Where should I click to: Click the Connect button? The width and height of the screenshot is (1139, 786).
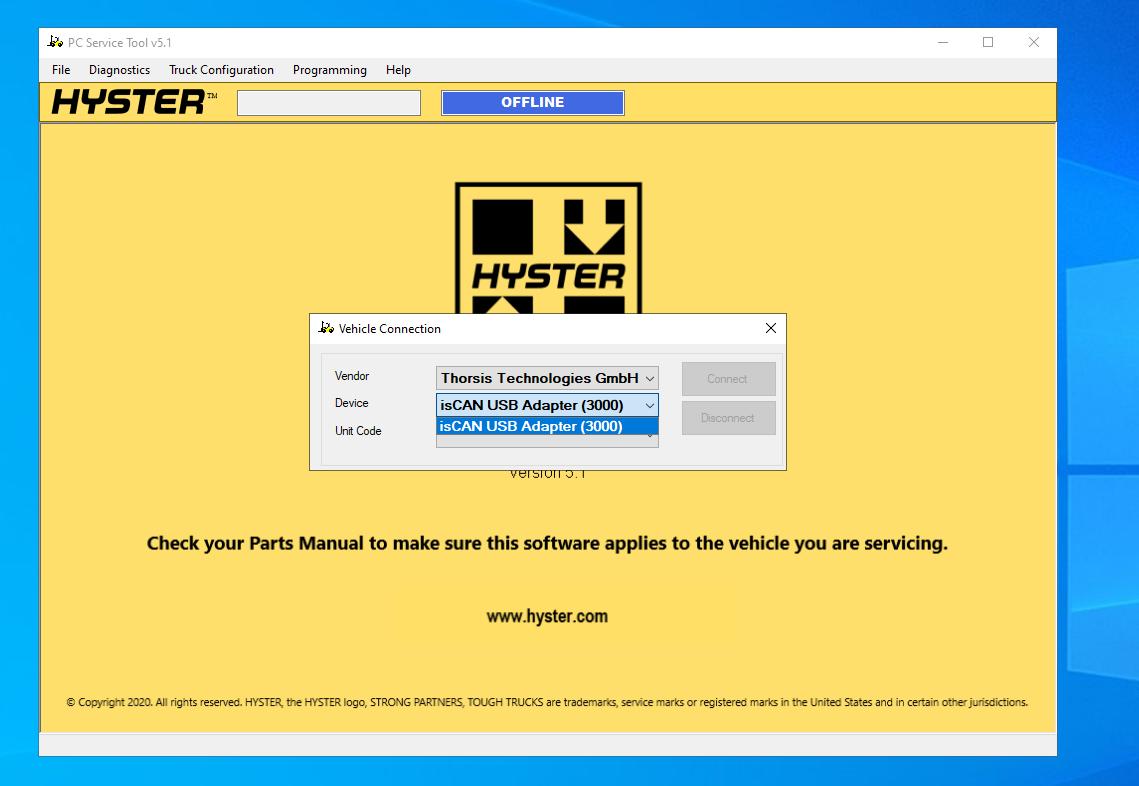728,378
